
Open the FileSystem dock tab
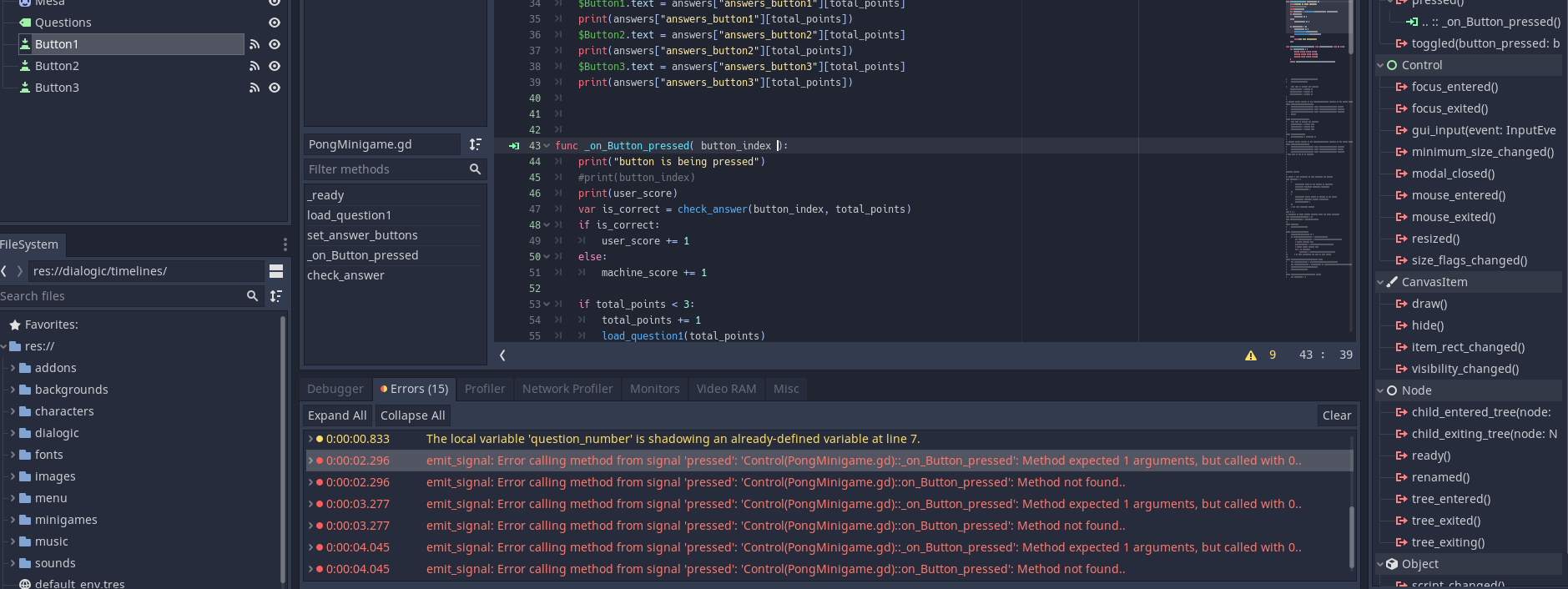30,244
